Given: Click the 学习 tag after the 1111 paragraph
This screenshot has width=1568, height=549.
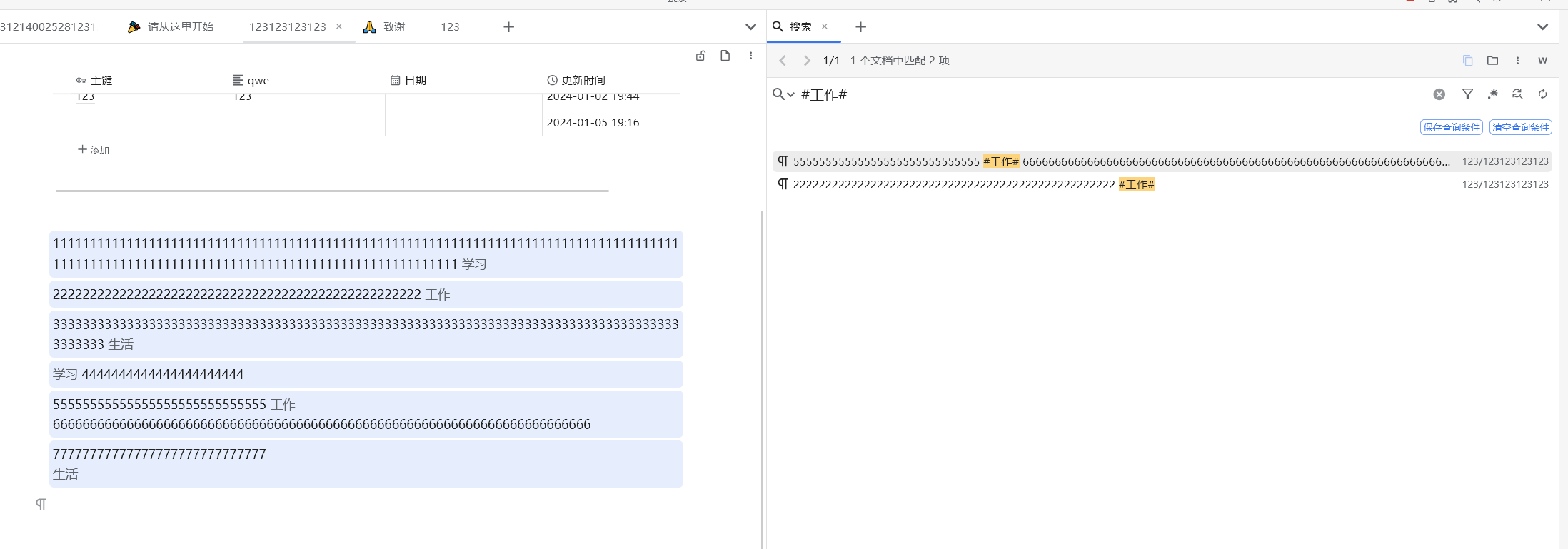Looking at the screenshot, I should [473, 264].
